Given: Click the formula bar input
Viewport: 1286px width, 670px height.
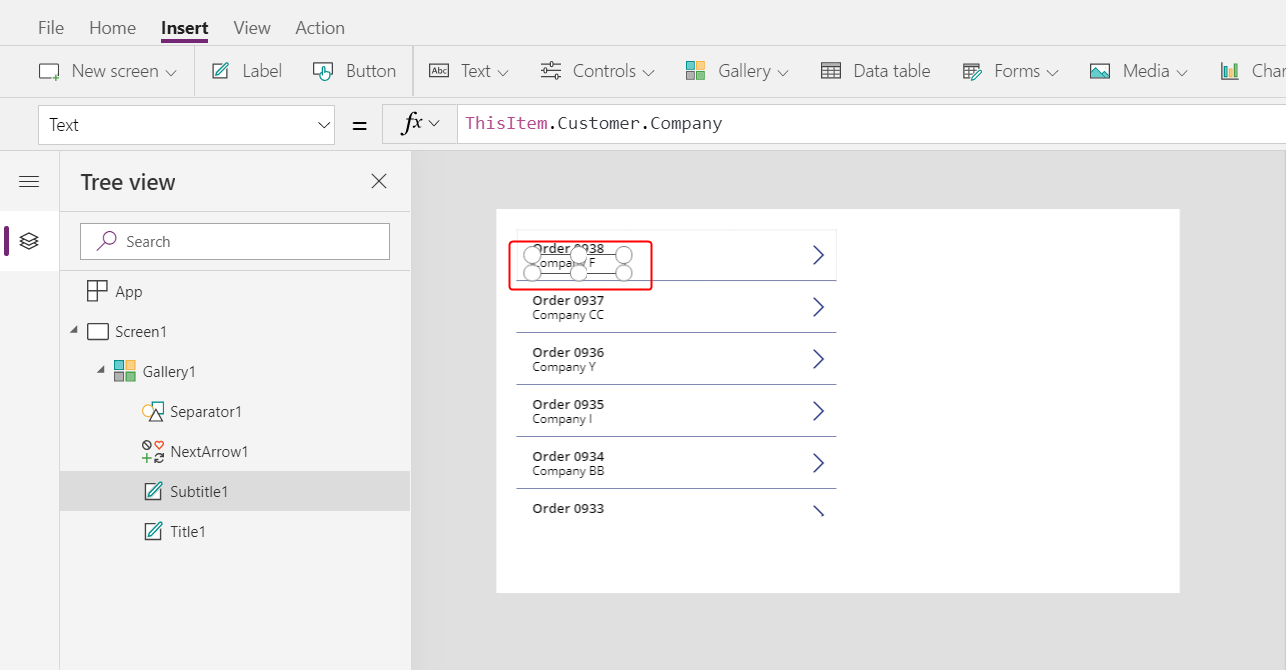Looking at the screenshot, I should coord(871,124).
